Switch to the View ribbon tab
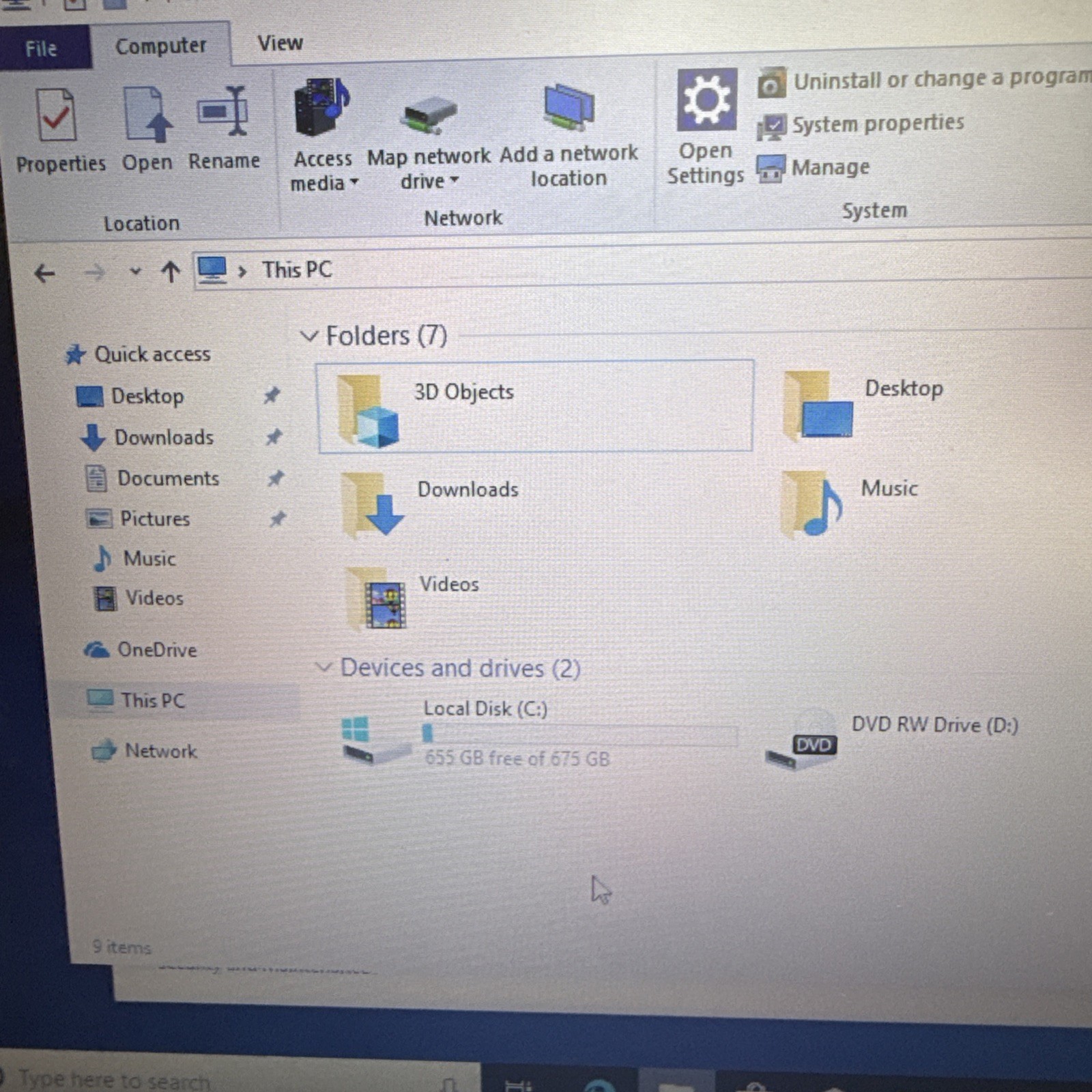The width and height of the screenshot is (1092, 1092). [x=280, y=43]
